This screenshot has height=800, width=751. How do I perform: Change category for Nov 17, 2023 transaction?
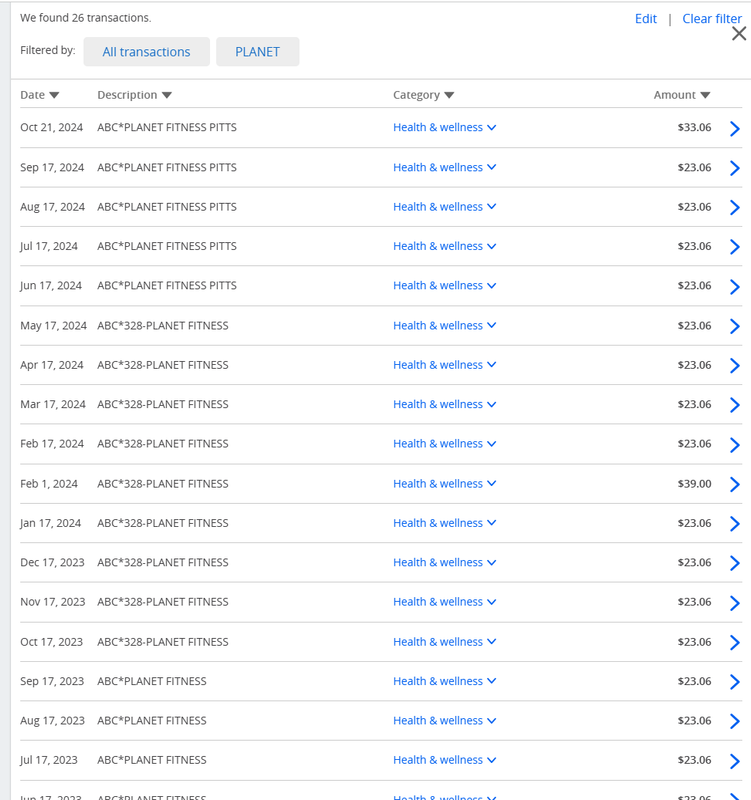[444, 602]
